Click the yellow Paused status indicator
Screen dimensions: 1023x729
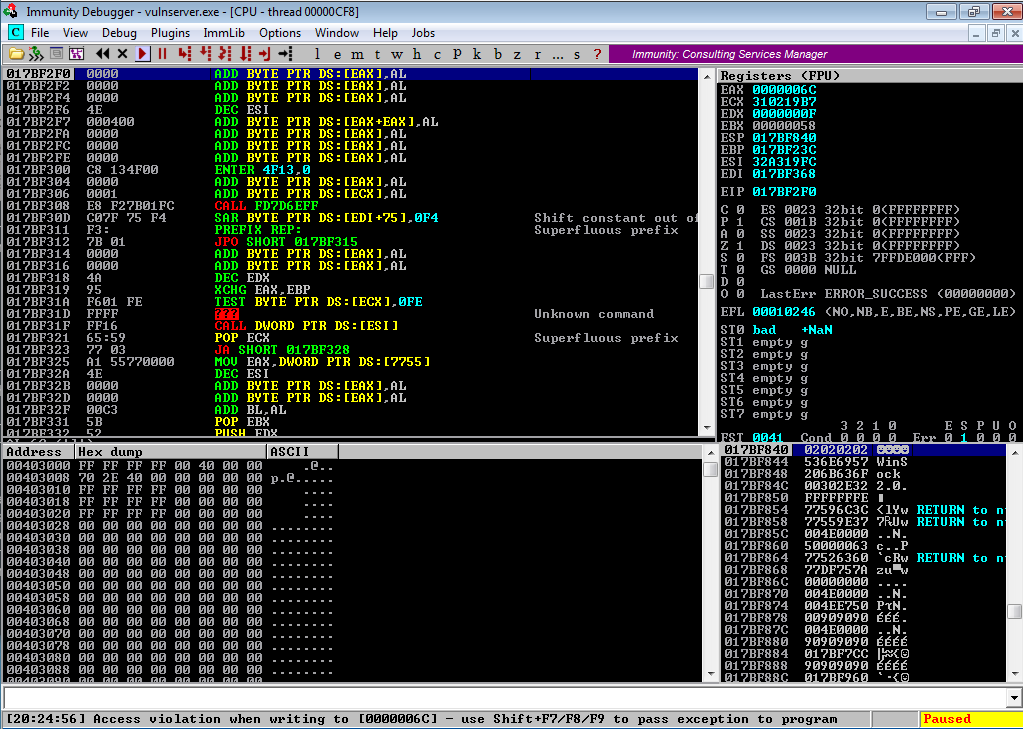pos(971,719)
